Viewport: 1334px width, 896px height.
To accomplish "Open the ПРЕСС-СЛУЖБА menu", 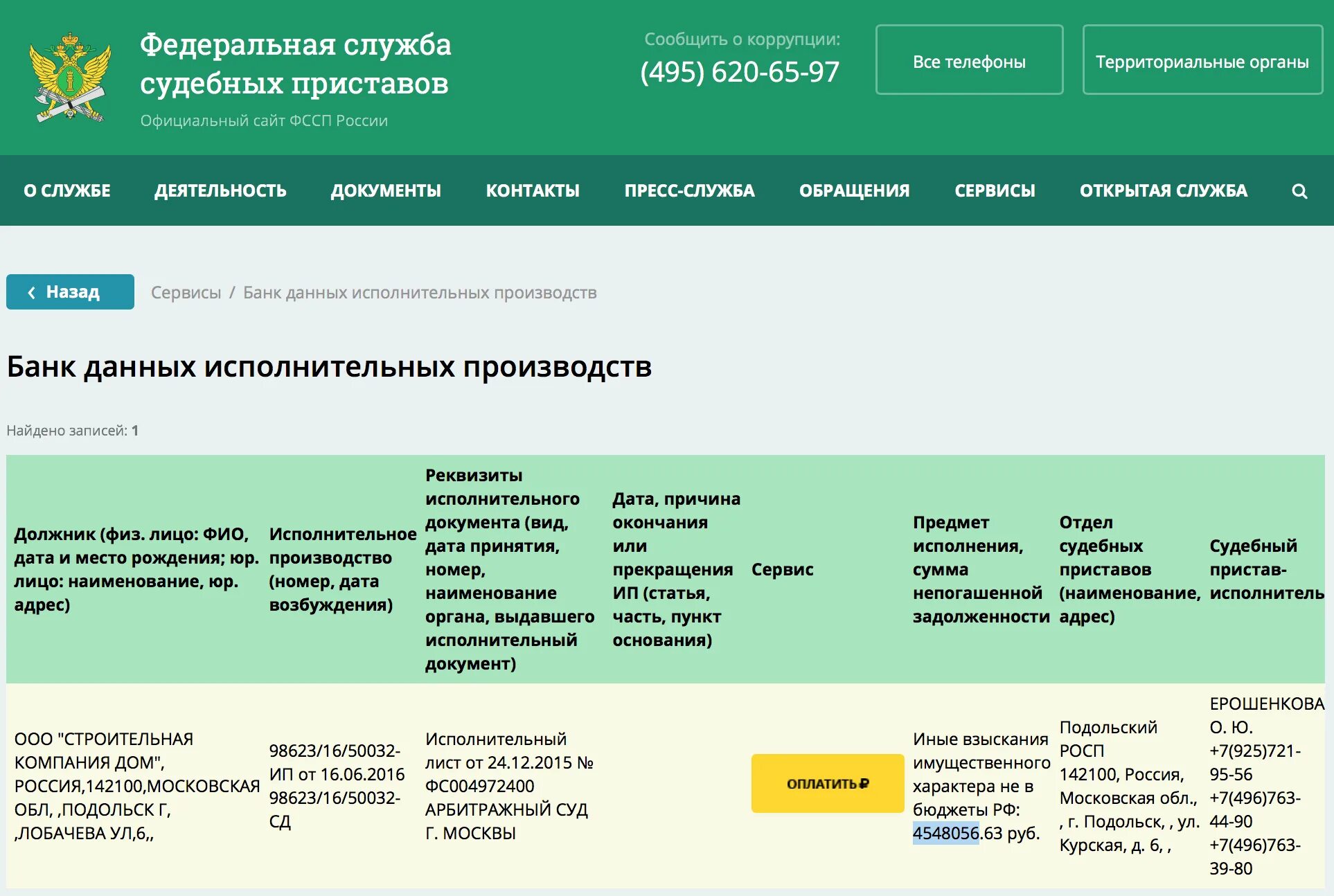I will click(x=689, y=191).
